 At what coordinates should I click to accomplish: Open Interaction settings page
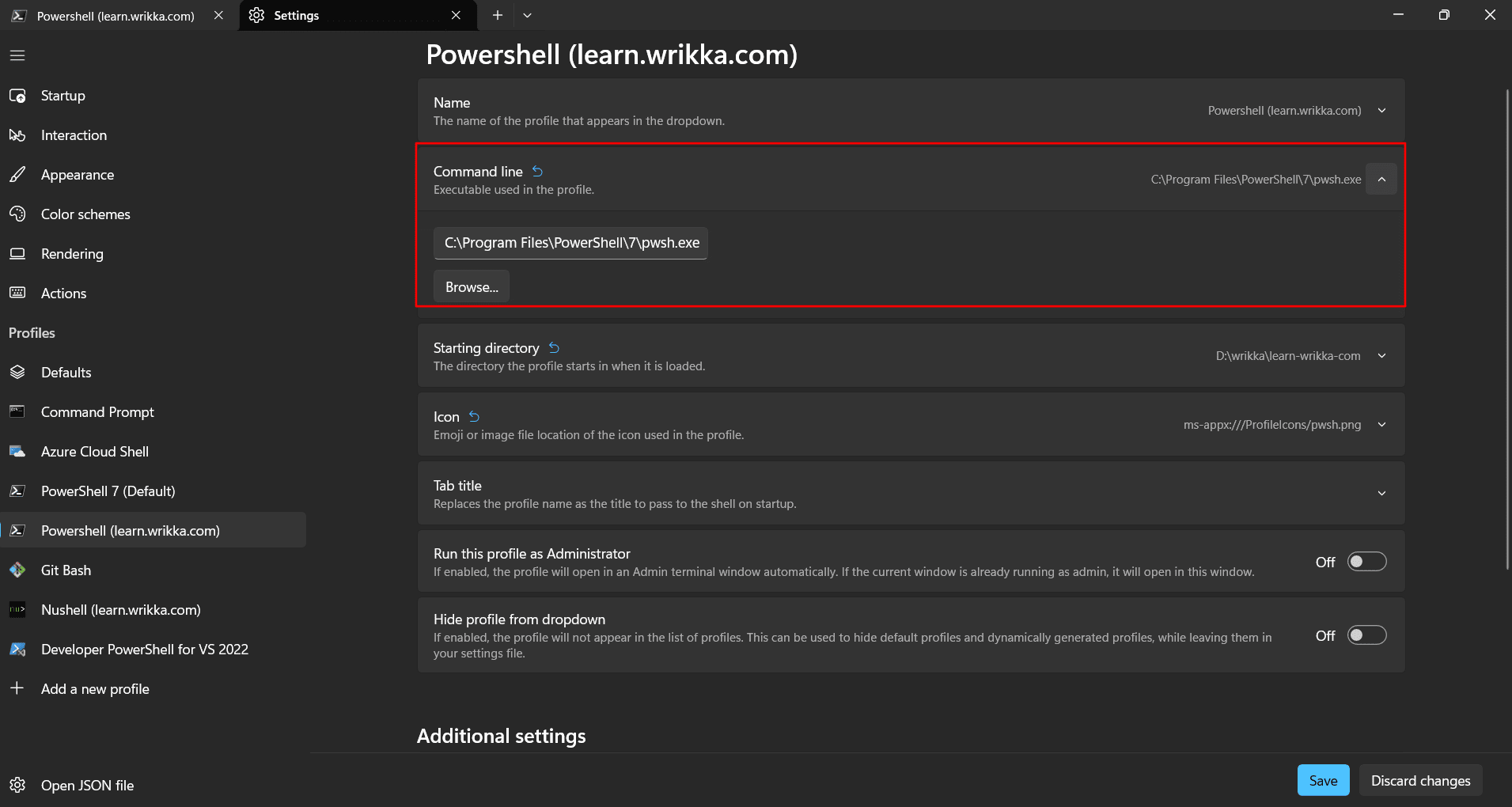pyautogui.click(x=153, y=135)
